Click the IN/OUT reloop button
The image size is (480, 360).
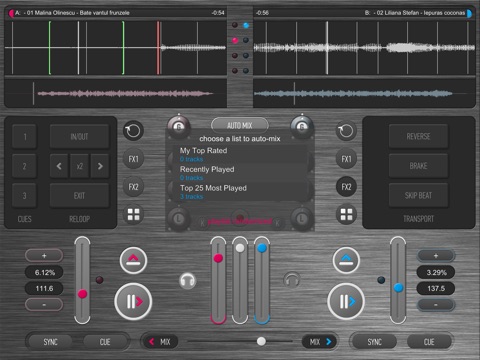click(79, 136)
